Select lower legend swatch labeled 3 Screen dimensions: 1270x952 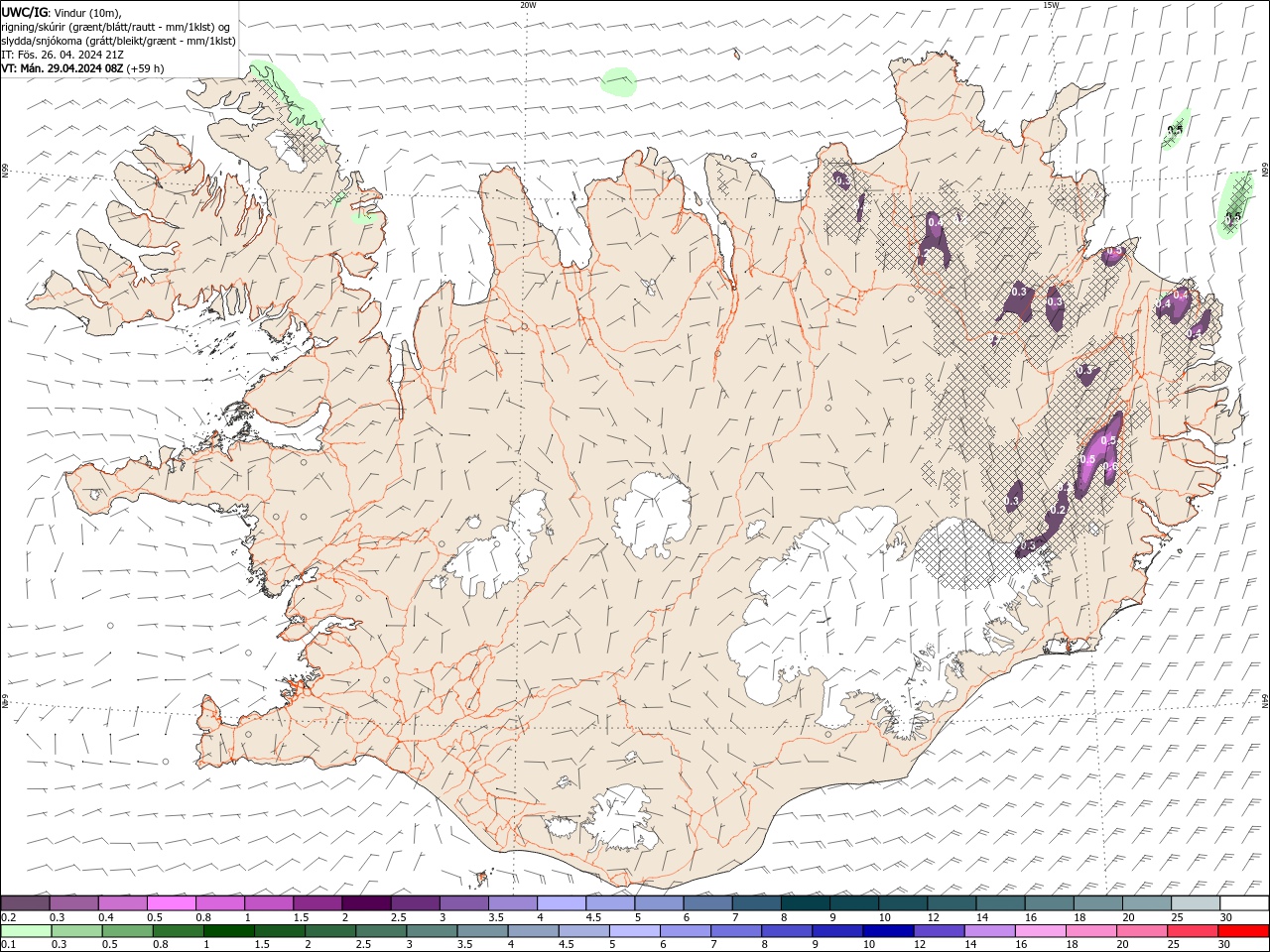click(x=432, y=931)
